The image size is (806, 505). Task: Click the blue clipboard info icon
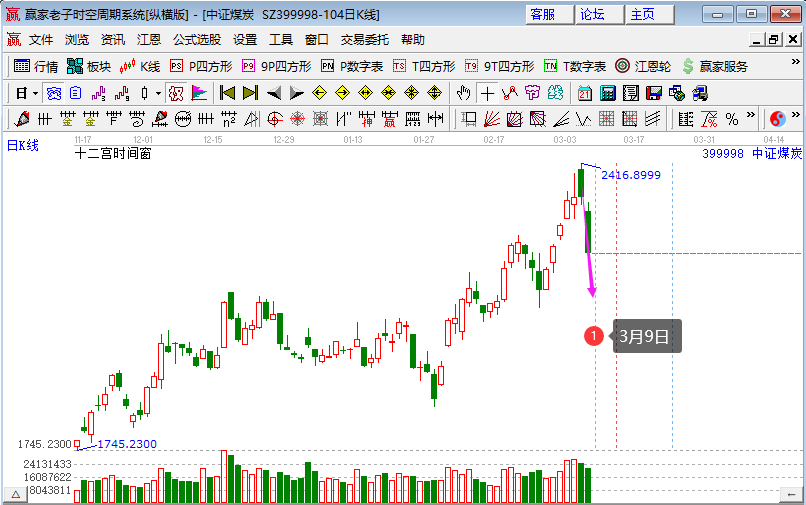pos(76,94)
